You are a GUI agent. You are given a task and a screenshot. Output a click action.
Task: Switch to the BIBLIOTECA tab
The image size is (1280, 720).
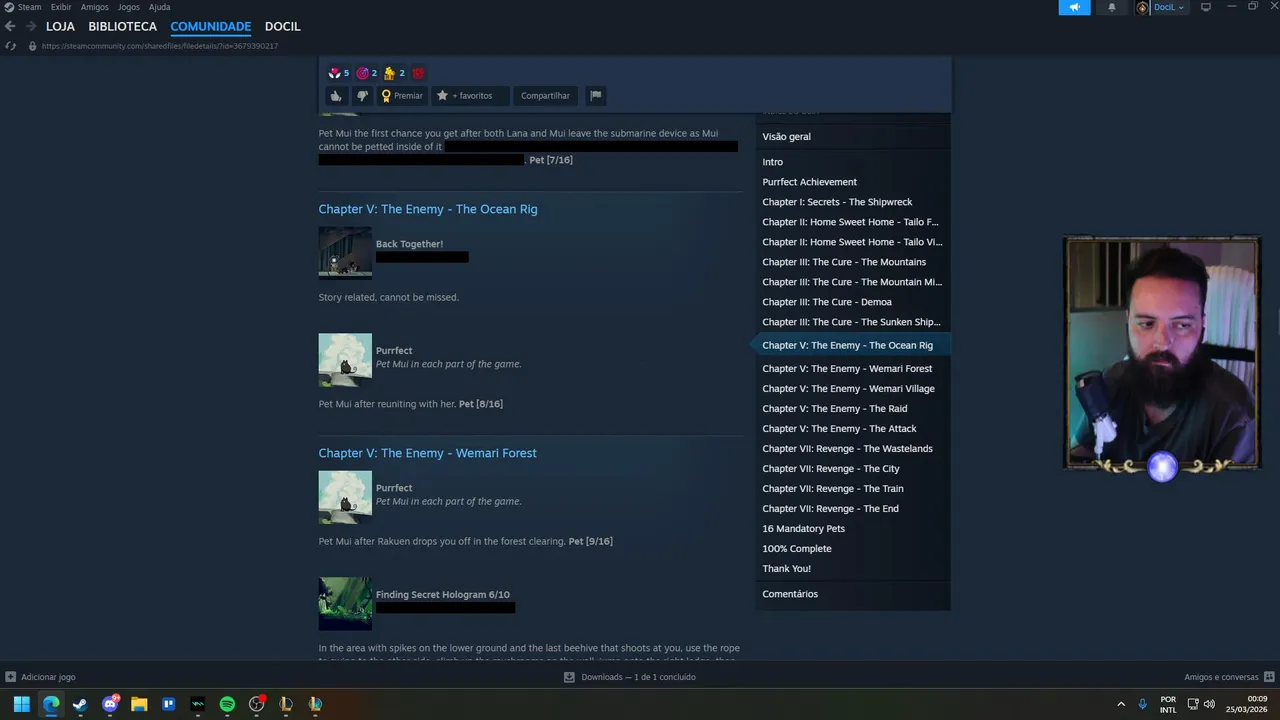122,26
